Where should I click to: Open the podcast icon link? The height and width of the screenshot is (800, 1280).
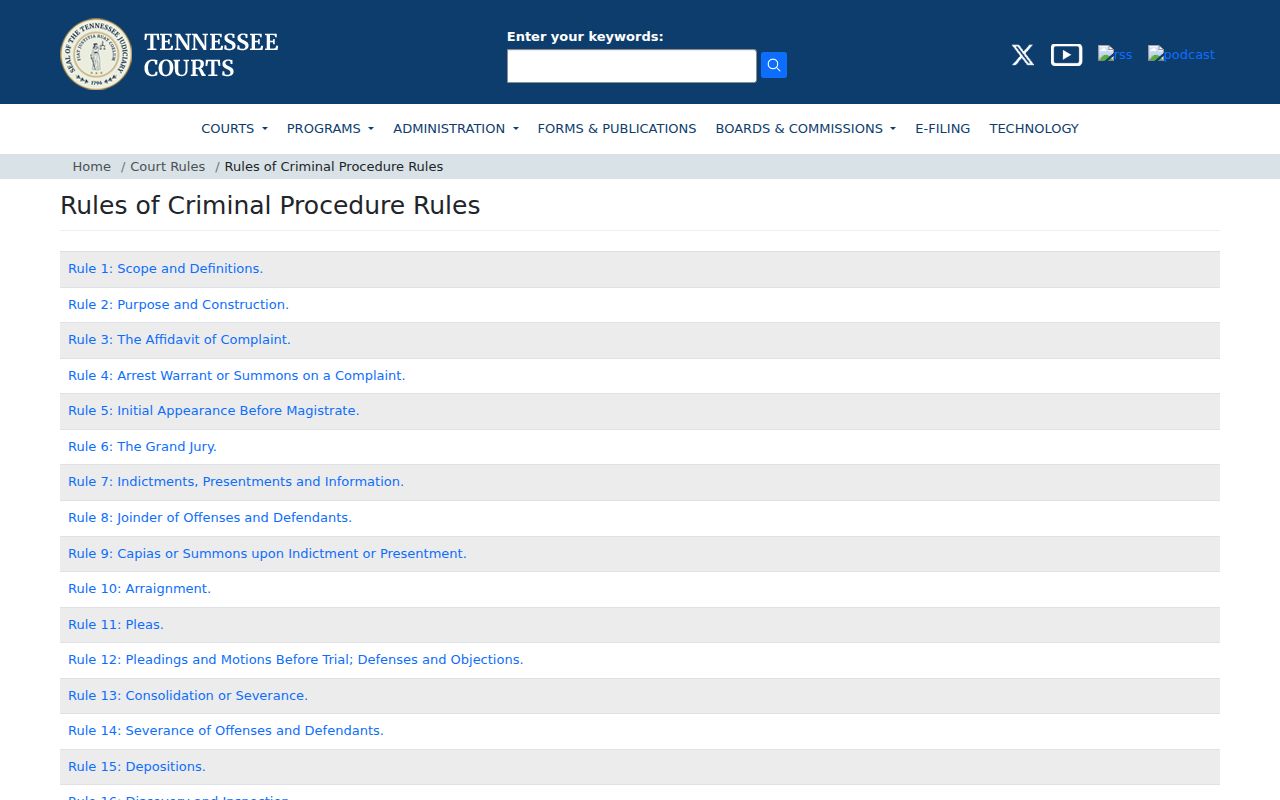pyautogui.click(x=1181, y=54)
